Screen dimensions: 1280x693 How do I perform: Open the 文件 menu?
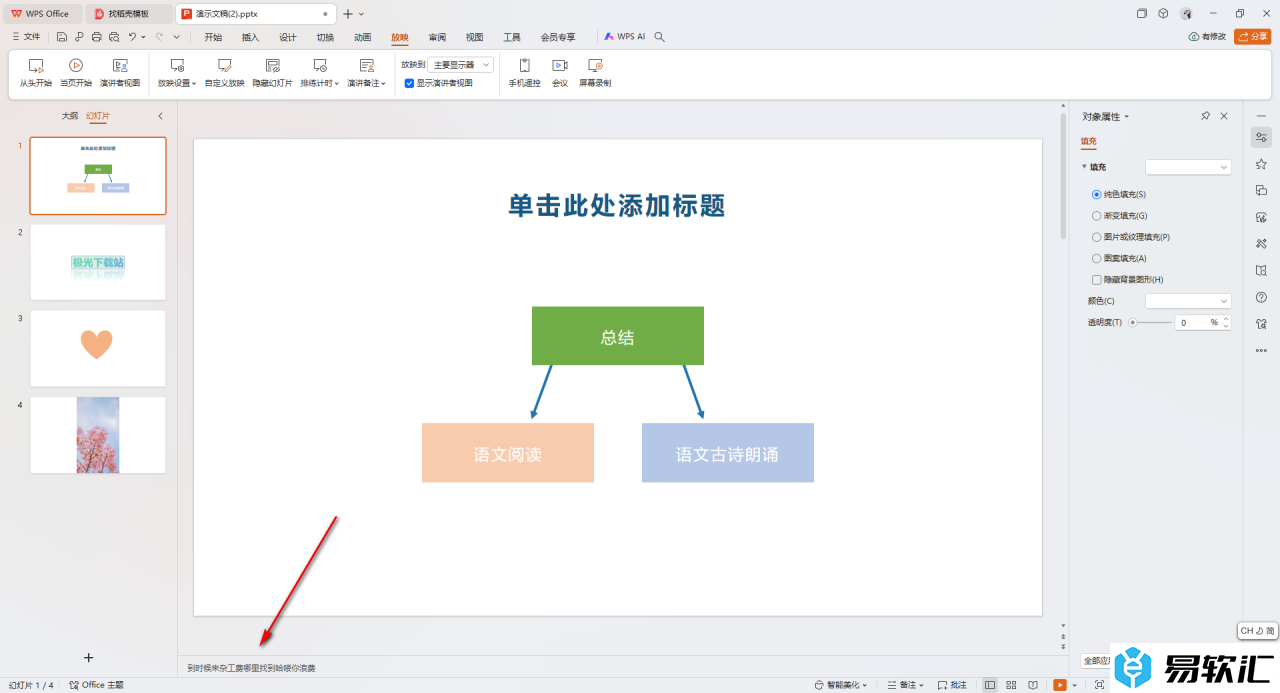pos(27,37)
